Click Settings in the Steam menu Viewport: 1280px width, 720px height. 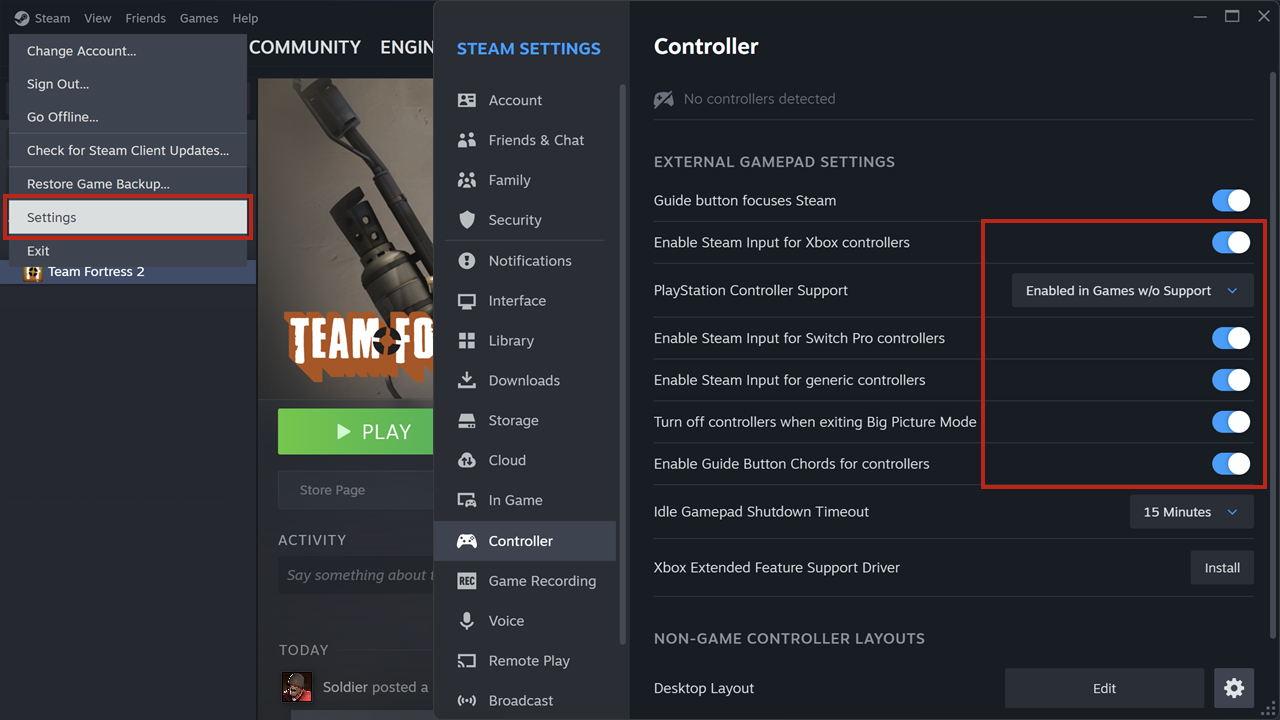point(128,218)
